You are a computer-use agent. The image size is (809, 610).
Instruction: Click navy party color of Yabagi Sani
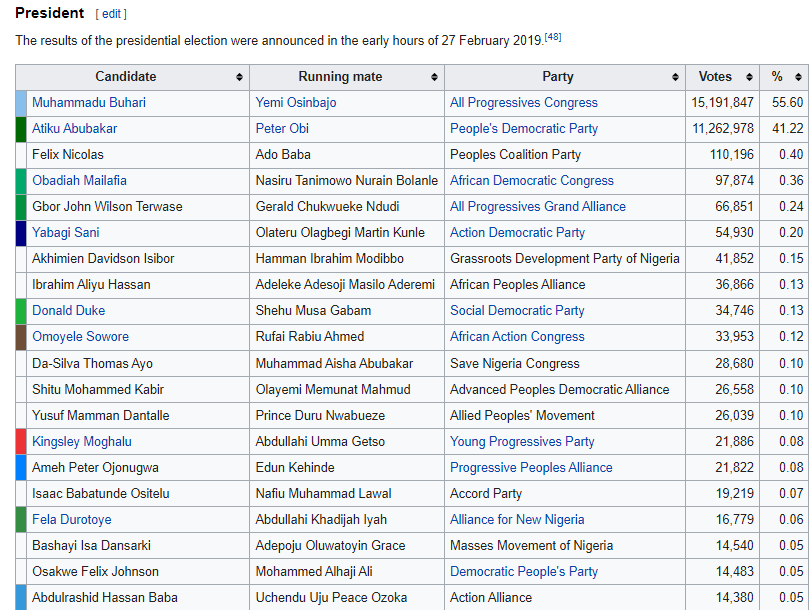[21, 233]
